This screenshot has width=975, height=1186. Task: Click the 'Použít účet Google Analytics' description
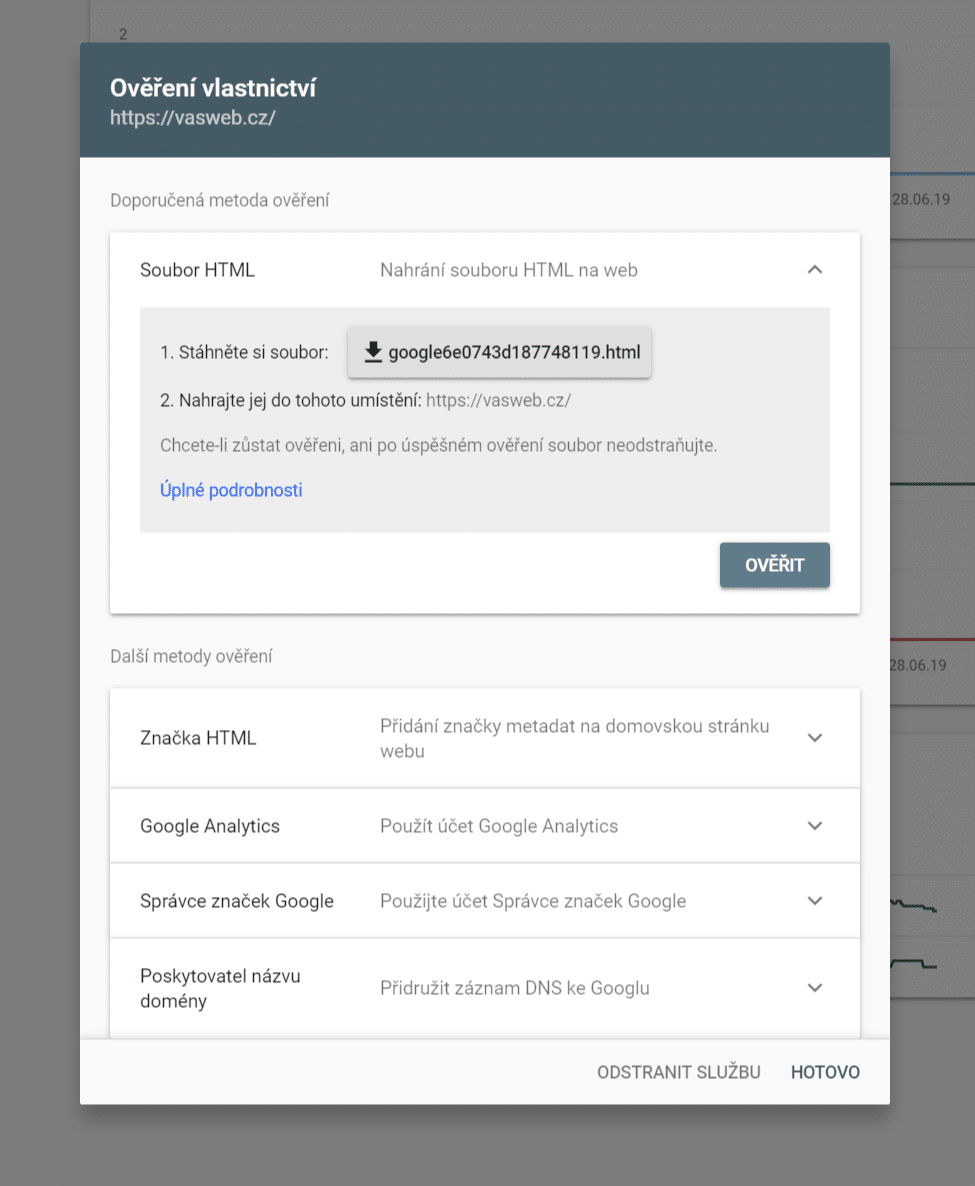pos(498,826)
